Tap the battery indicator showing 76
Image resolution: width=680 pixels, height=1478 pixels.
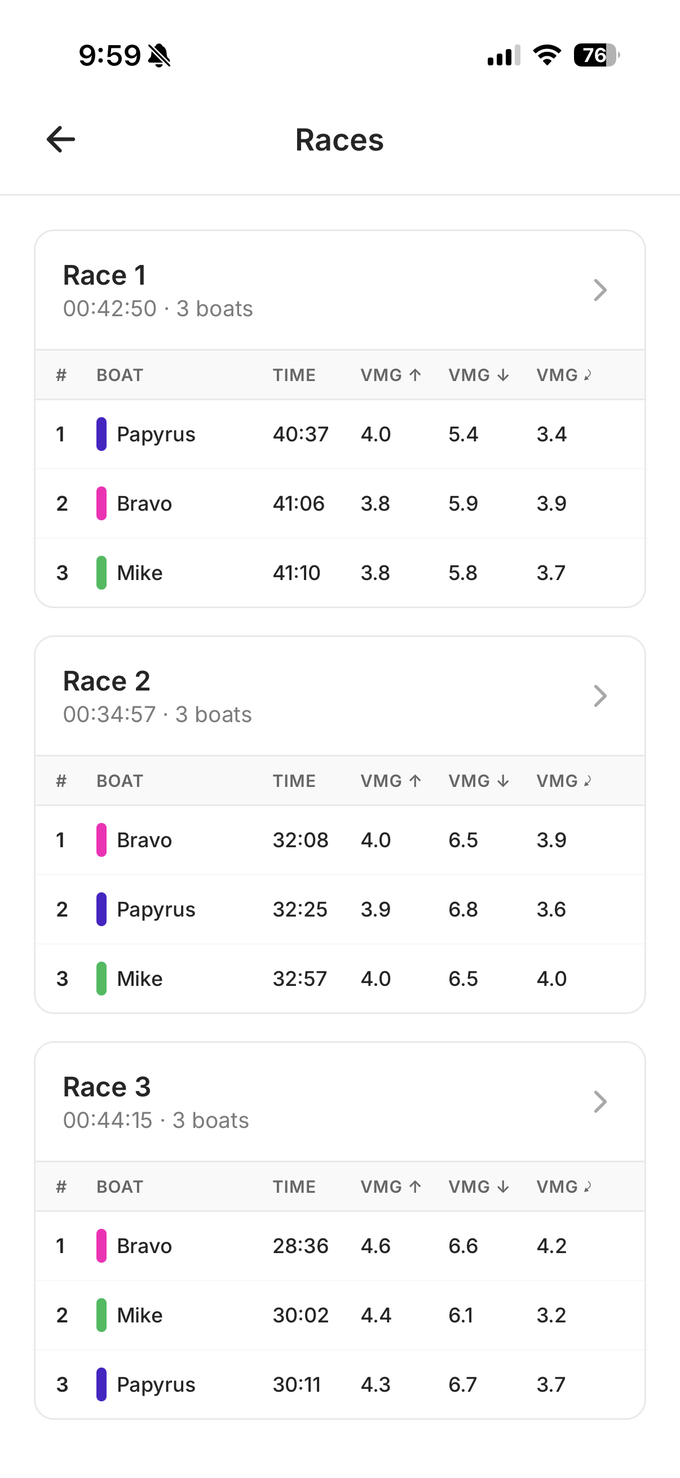coord(594,56)
